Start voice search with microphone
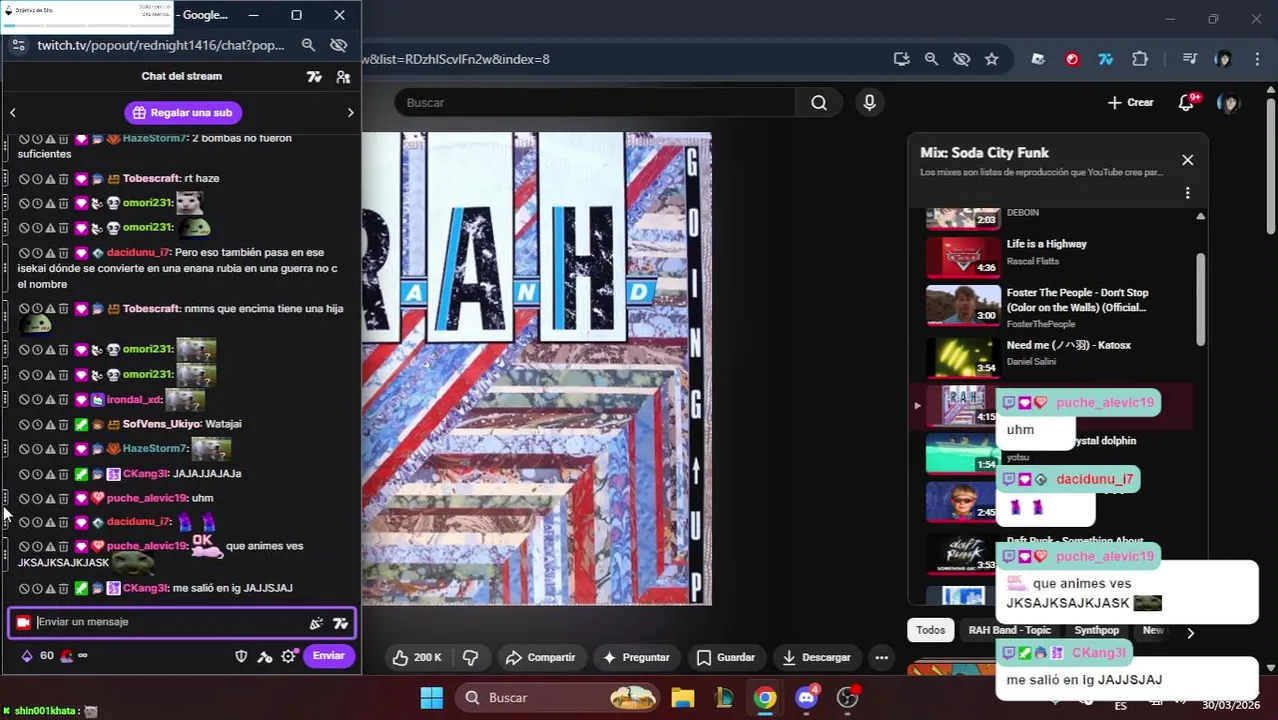This screenshot has height=720, width=1278. click(x=869, y=103)
